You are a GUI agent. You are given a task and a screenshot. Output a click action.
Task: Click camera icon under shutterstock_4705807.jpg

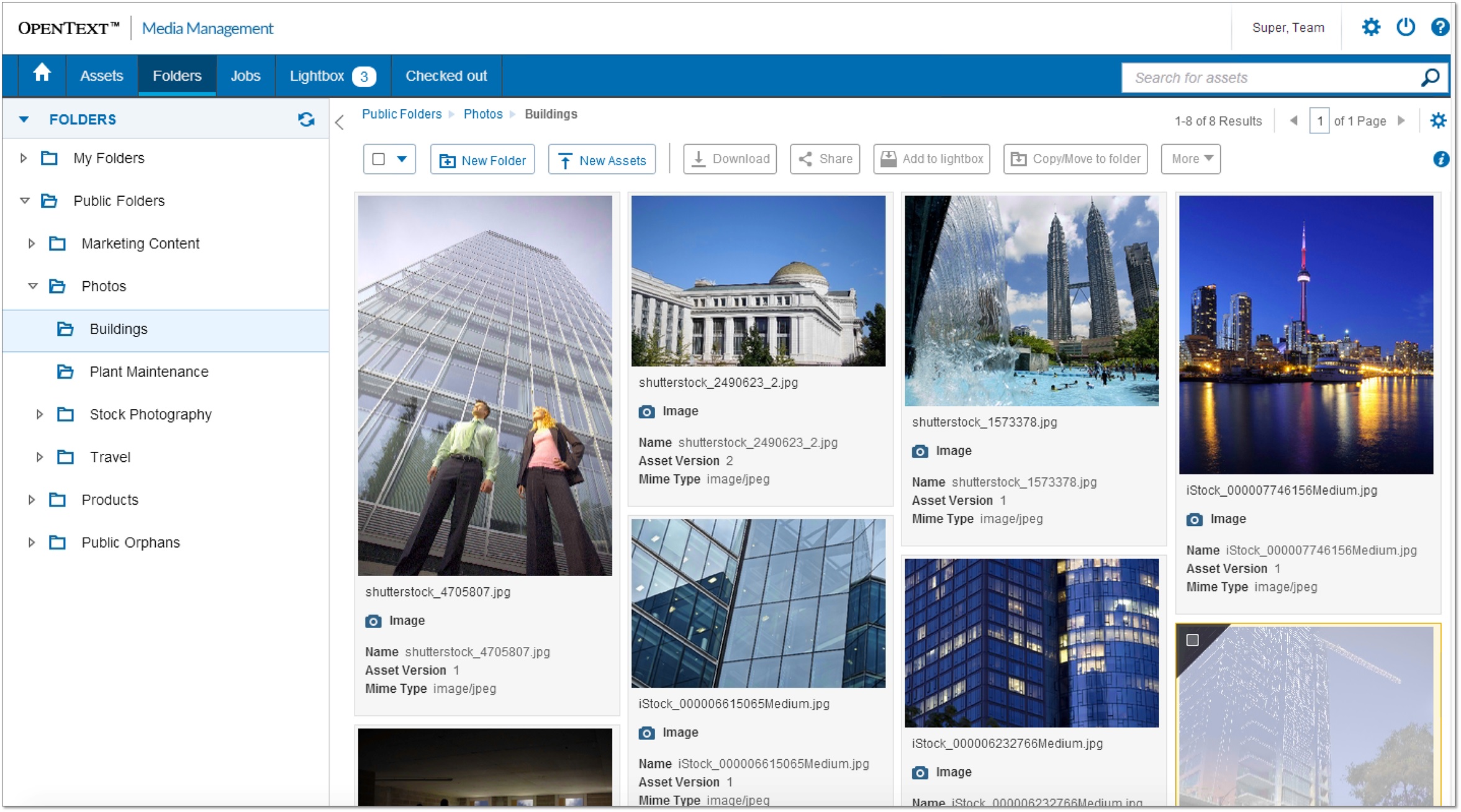coord(373,621)
